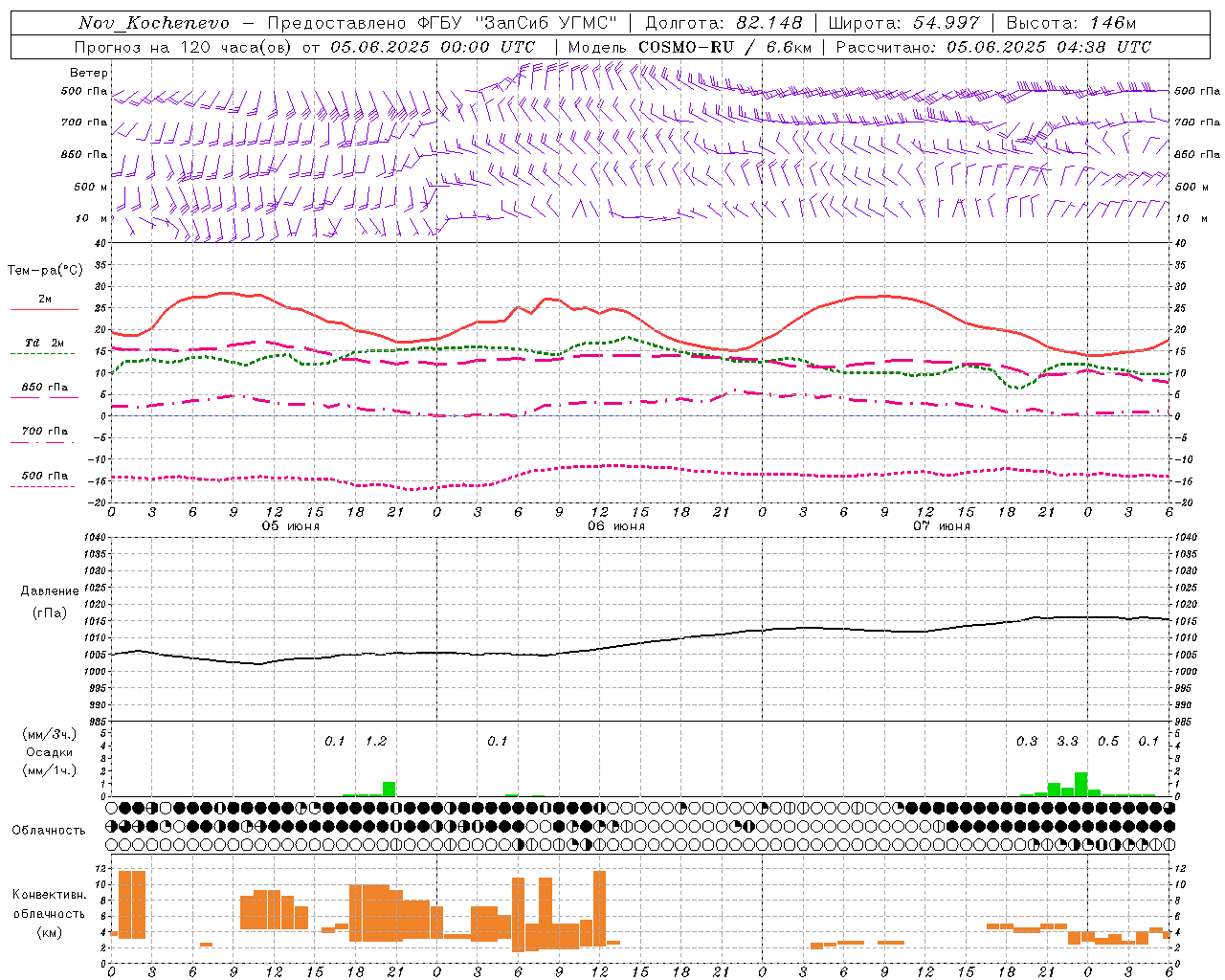The height and width of the screenshot is (980, 1225).
Task: Click the Рассчитано: 05.06.2025 04:38 UTC text
Action: pos(994,47)
